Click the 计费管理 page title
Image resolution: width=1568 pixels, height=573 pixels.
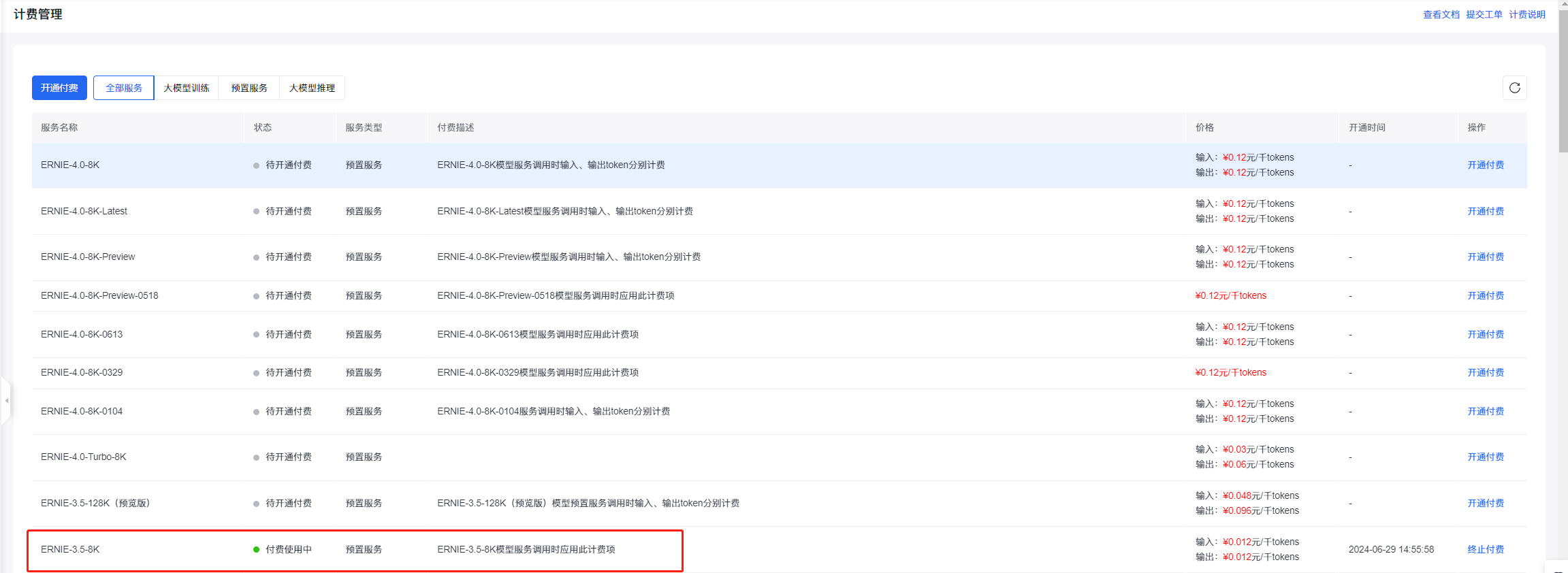click(x=38, y=14)
